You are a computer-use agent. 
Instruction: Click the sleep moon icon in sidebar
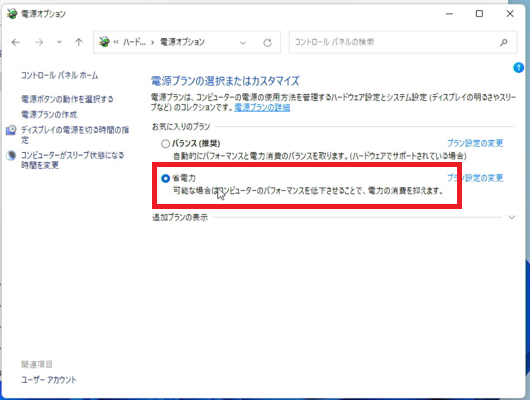point(11,155)
